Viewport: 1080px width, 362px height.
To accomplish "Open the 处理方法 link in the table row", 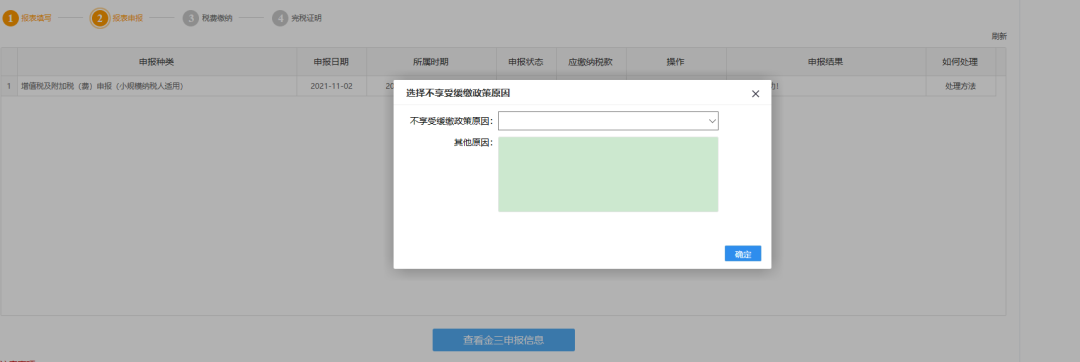I will 960,86.
